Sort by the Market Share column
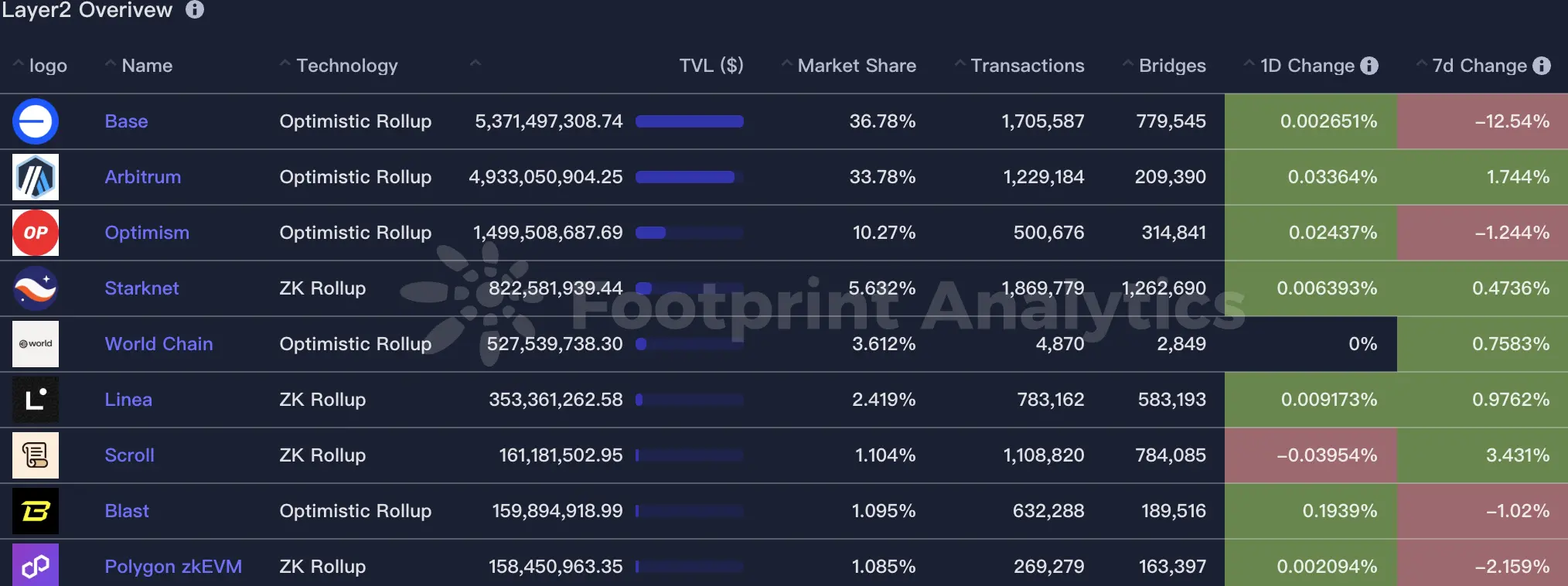This screenshot has width=1568, height=586. click(856, 66)
